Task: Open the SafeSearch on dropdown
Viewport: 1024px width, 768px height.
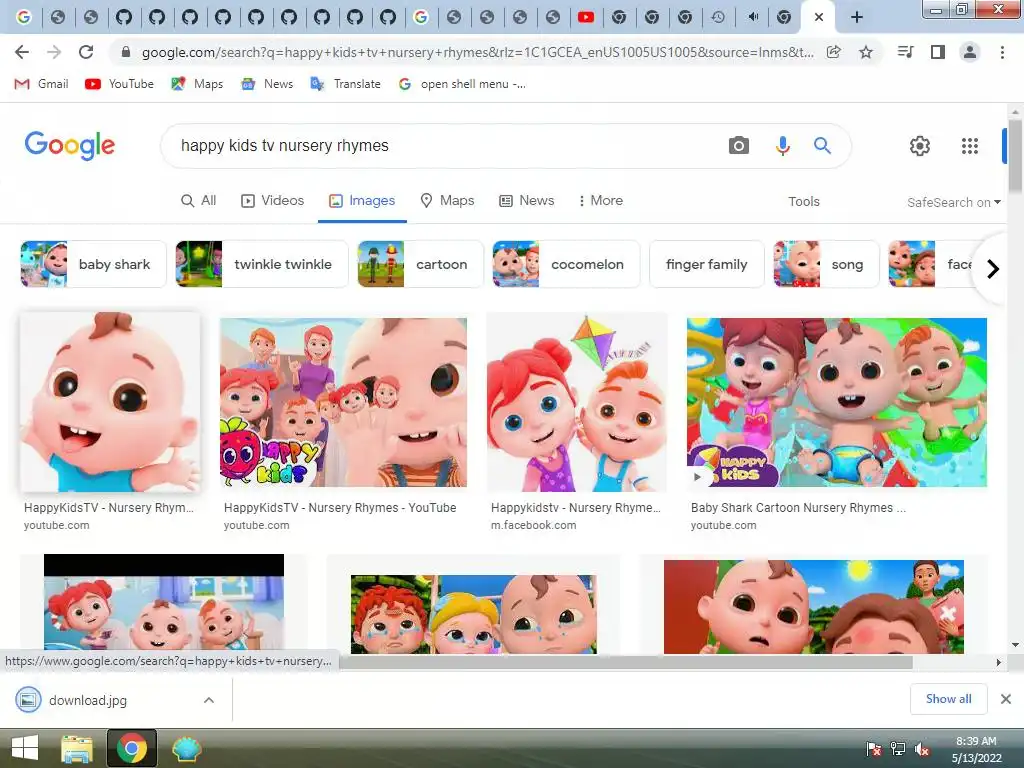Action: [953, 202]
